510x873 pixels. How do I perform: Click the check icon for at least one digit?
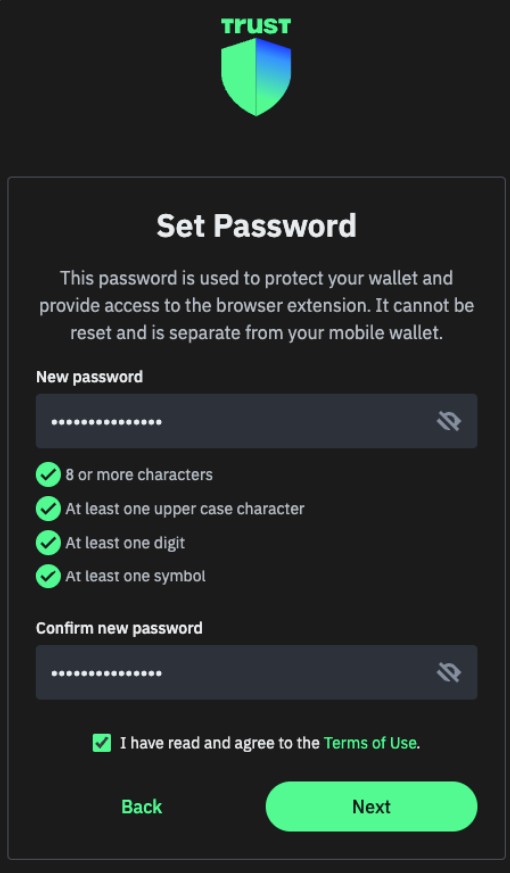(x=48, y=543)
